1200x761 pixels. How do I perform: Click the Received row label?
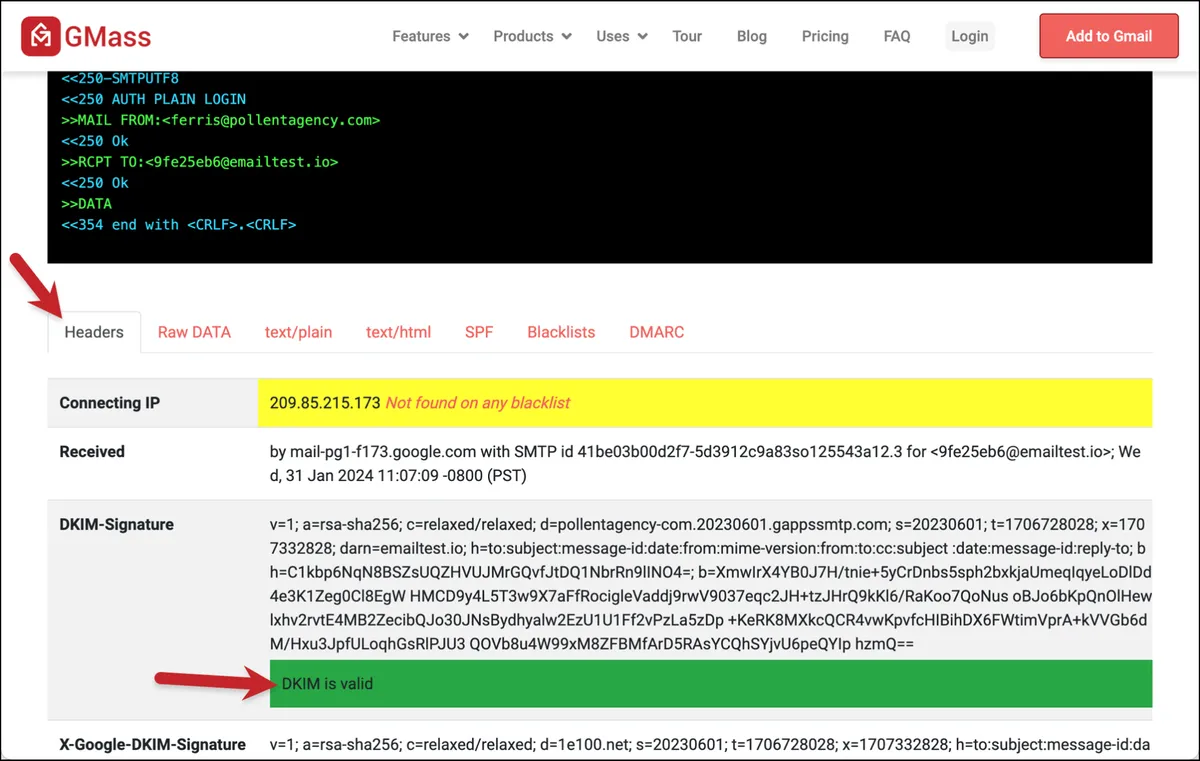point(92,452)
